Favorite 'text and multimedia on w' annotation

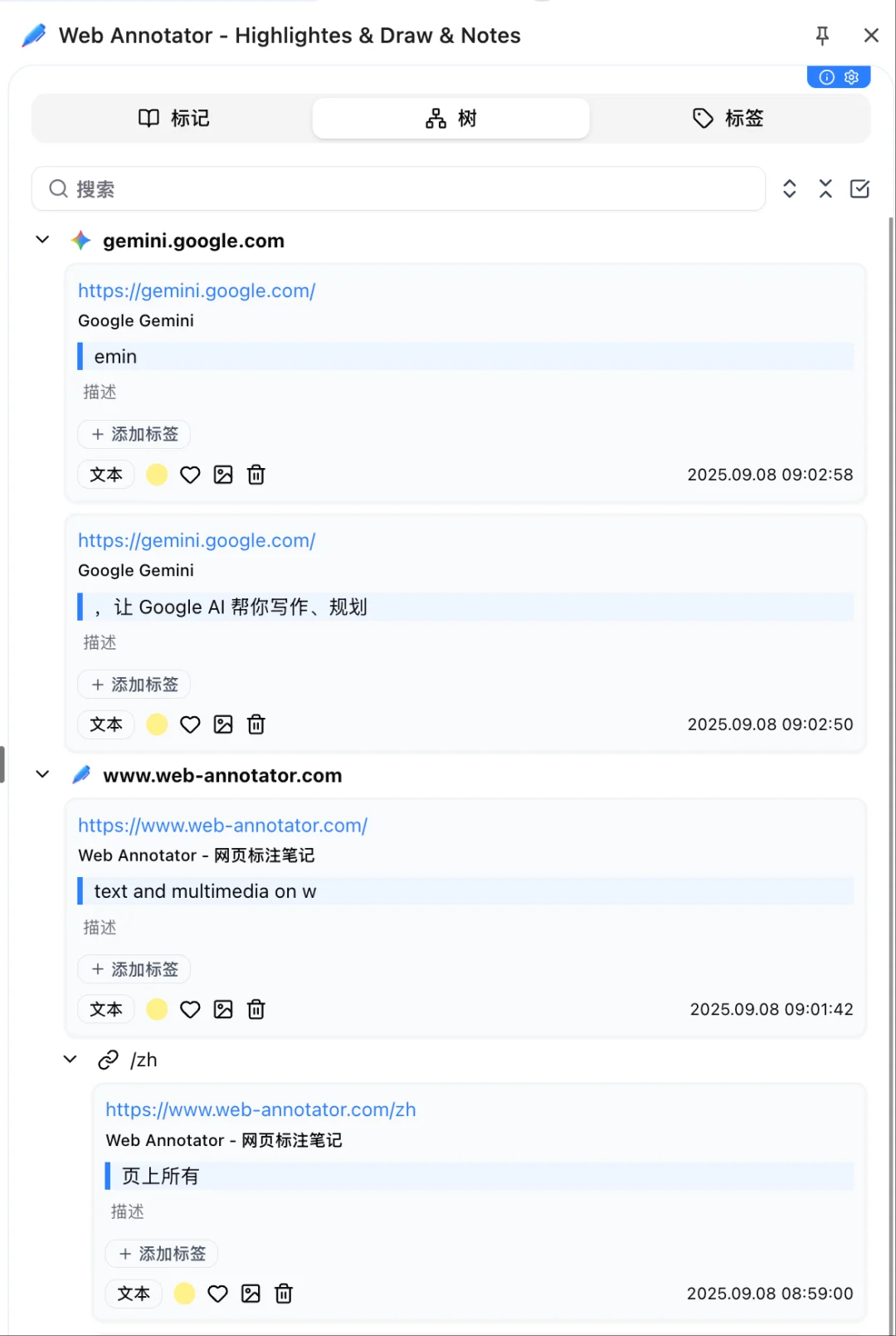pyautogui.click(x=190, y=1009)
